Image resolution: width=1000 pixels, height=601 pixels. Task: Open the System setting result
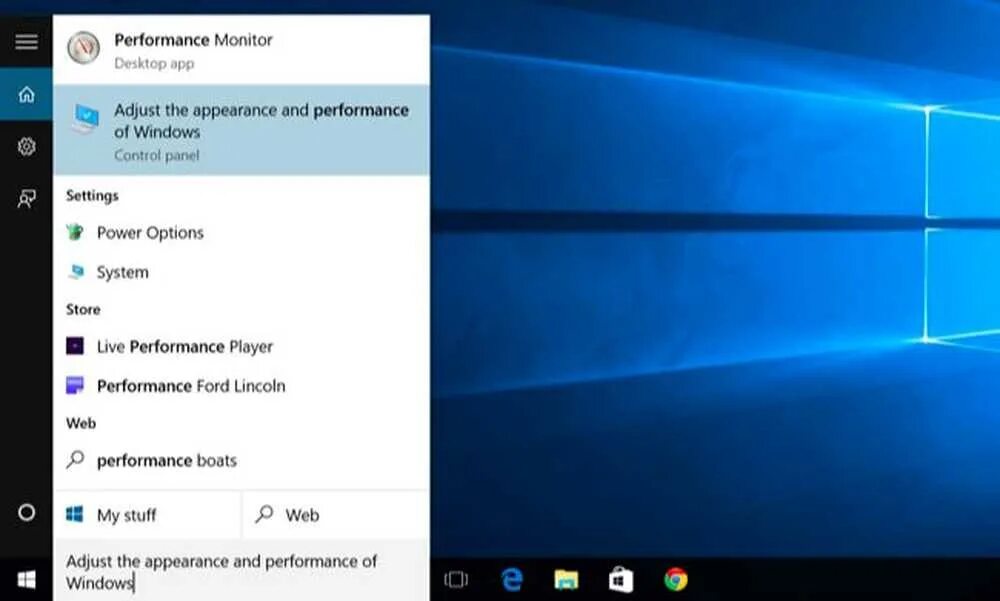point(241,272)
